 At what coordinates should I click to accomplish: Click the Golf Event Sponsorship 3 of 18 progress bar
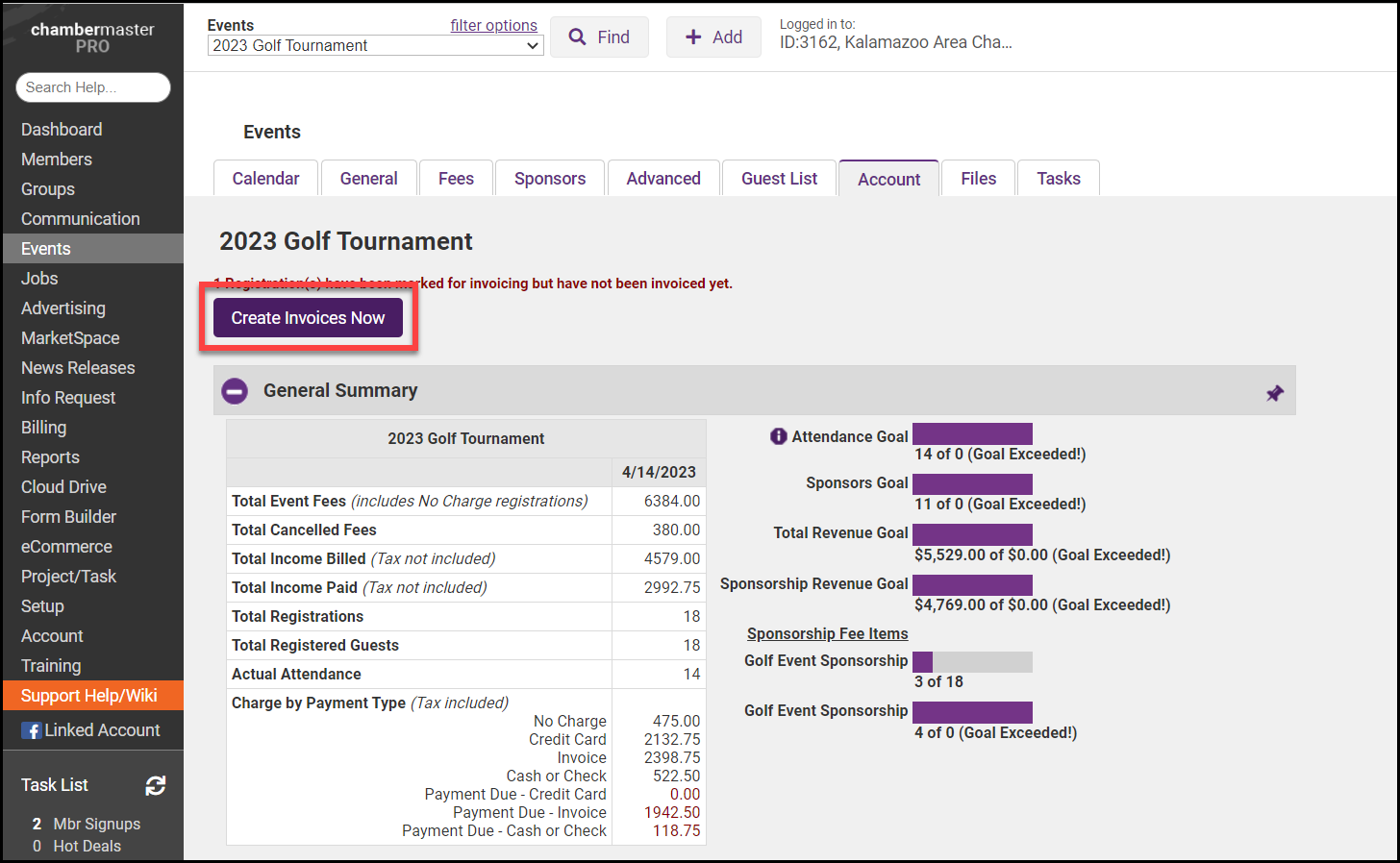point(972,662)
